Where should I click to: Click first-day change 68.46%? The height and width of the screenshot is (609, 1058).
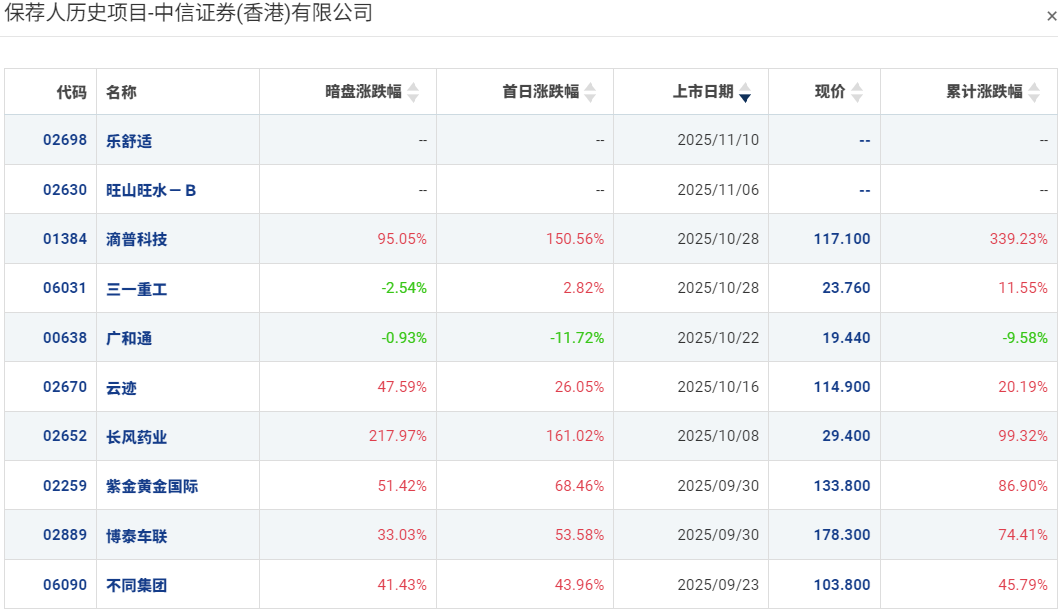pos(579,486)
